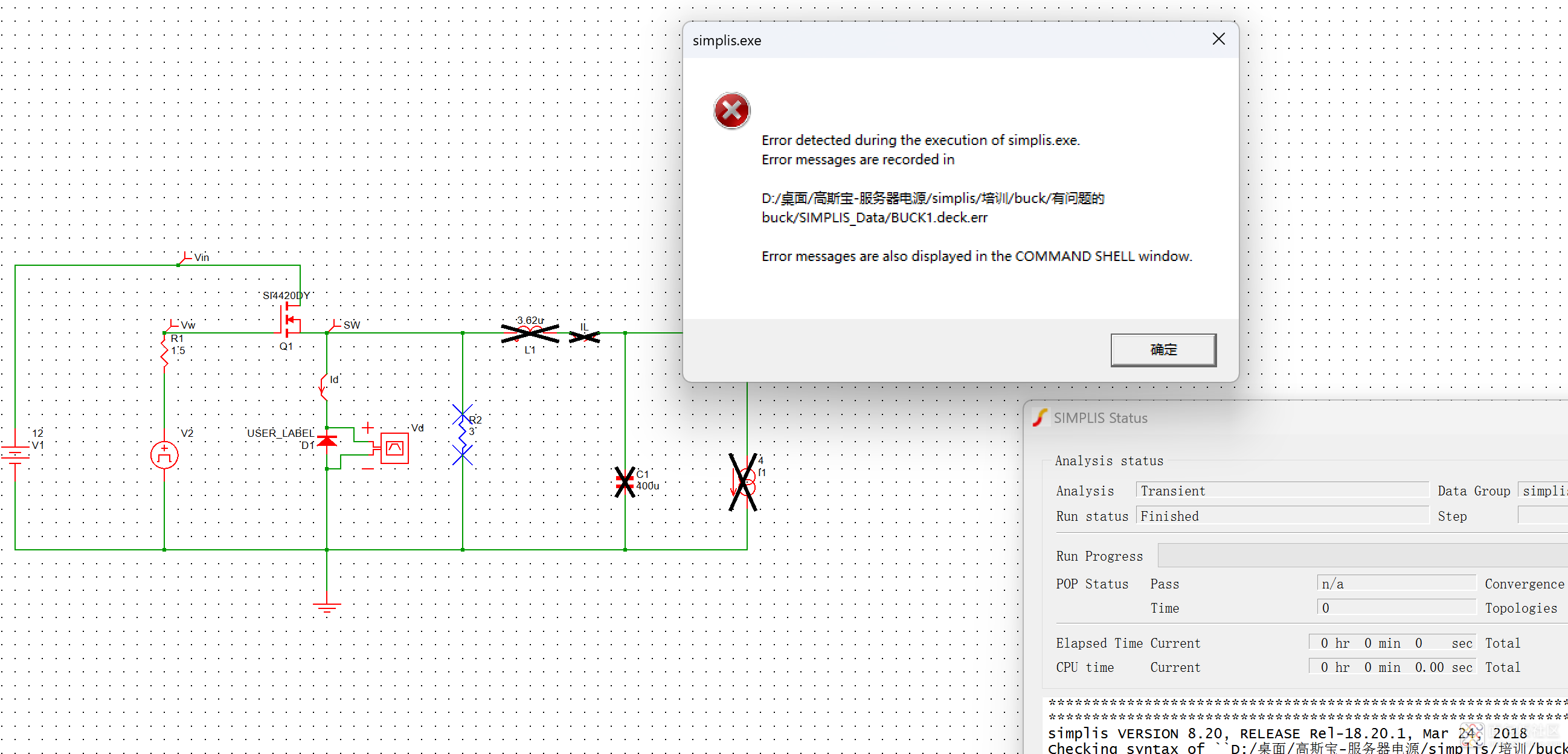Click the Q1 MOSFET symbol
Viewport: 1568px width, 754px height.
point(290,321)
